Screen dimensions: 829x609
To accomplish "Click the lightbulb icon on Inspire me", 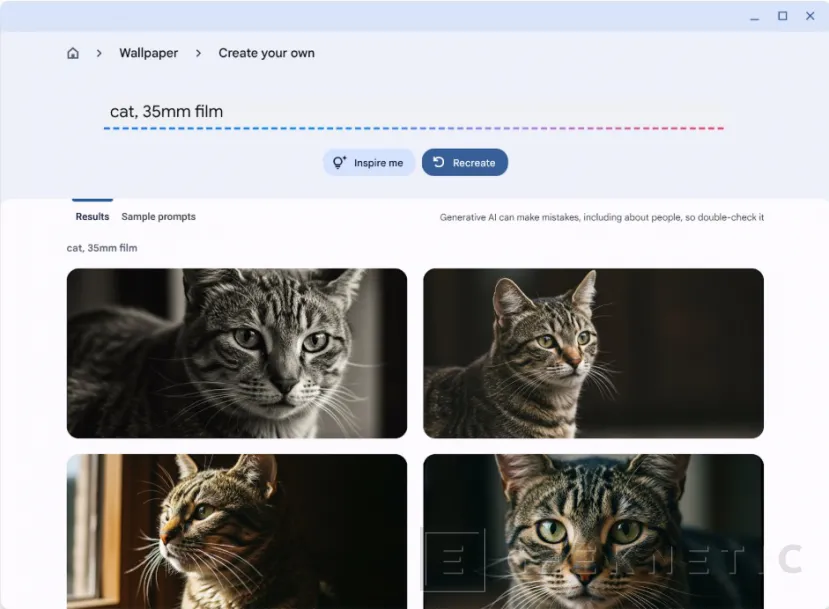I will [338, 161].
